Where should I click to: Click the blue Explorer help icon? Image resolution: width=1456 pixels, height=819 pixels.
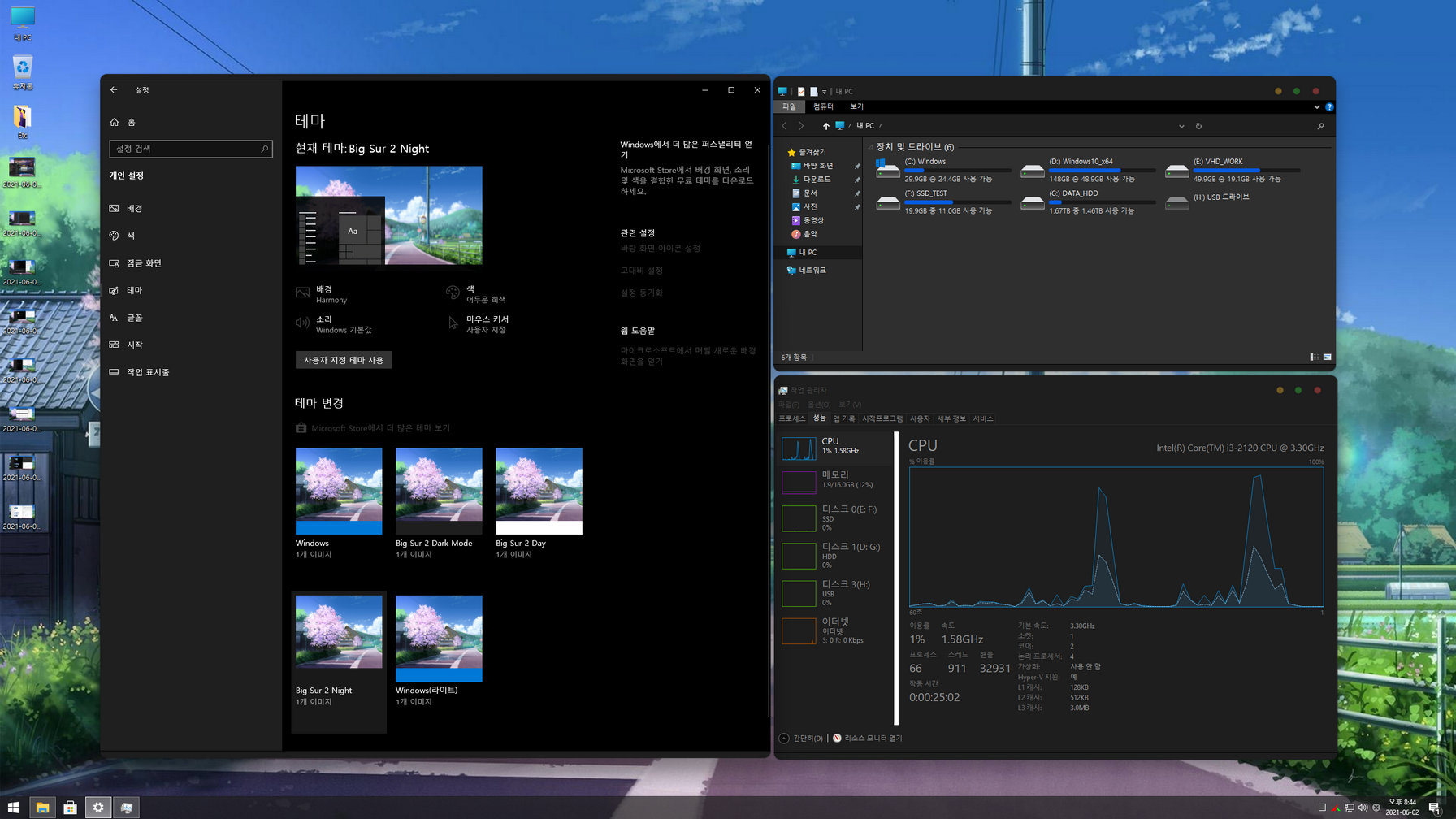pyautogui.click(x=1329, y=107)
